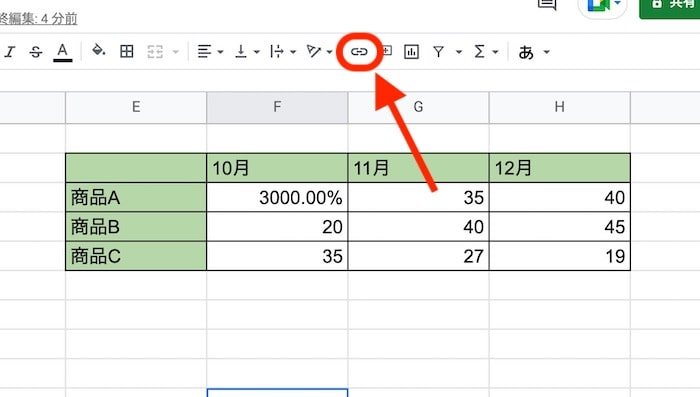Expand the functions dropdown arrow

(496, 52)
